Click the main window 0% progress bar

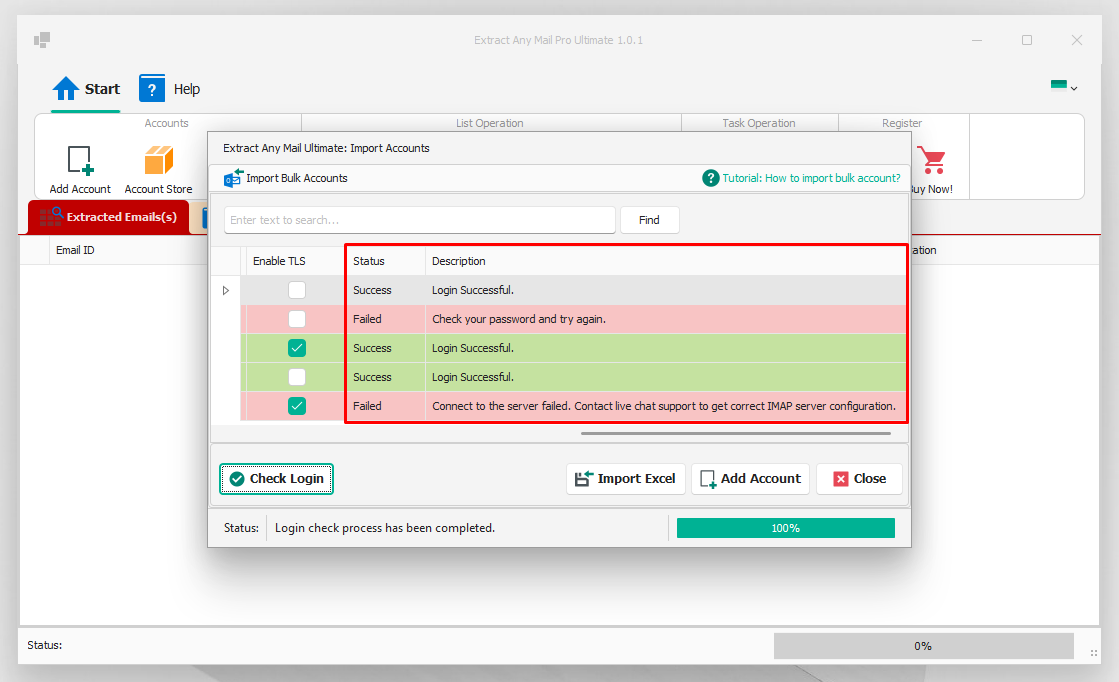(923, 646)
